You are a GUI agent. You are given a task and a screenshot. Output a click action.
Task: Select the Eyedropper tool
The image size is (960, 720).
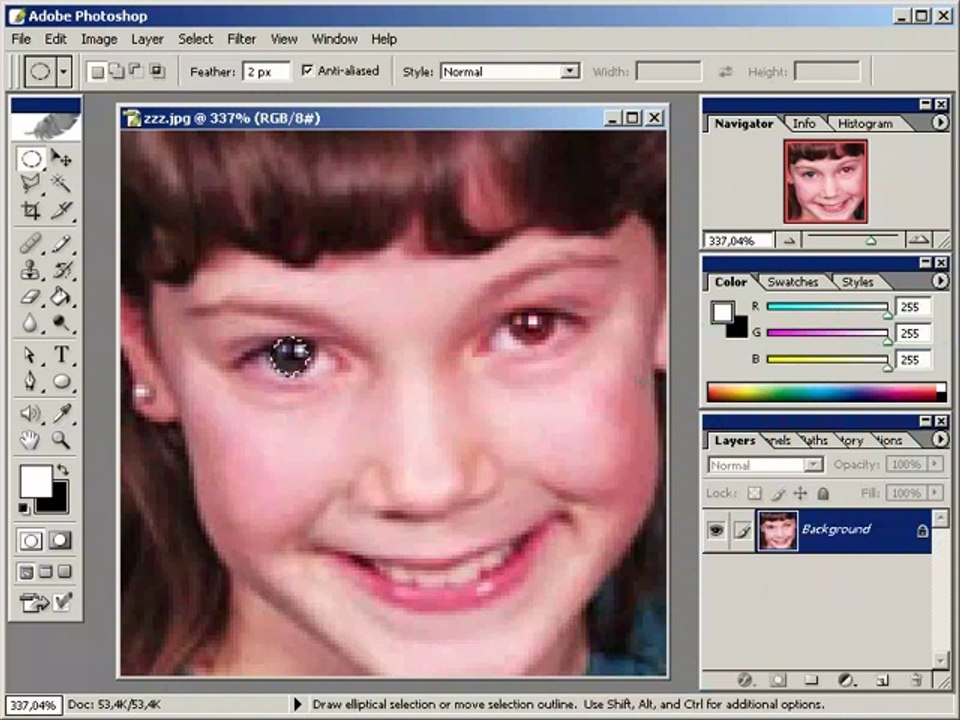click(61, 414)
